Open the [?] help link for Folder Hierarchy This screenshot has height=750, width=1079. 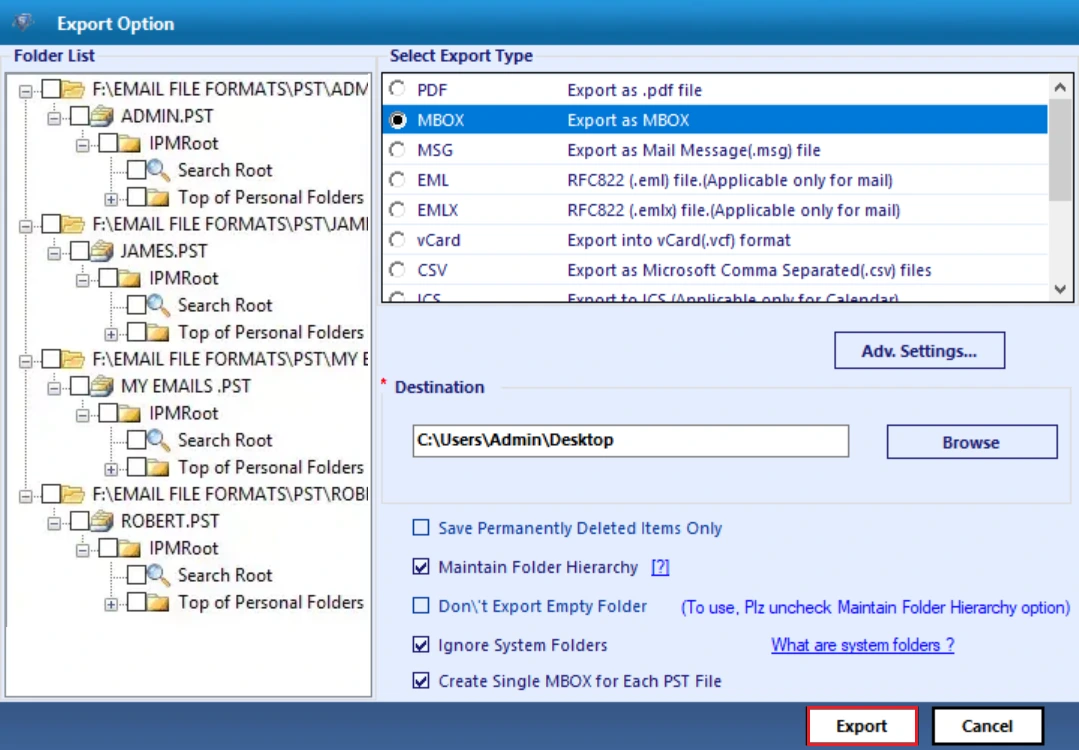pyautogui.click(x=660, y=567)
